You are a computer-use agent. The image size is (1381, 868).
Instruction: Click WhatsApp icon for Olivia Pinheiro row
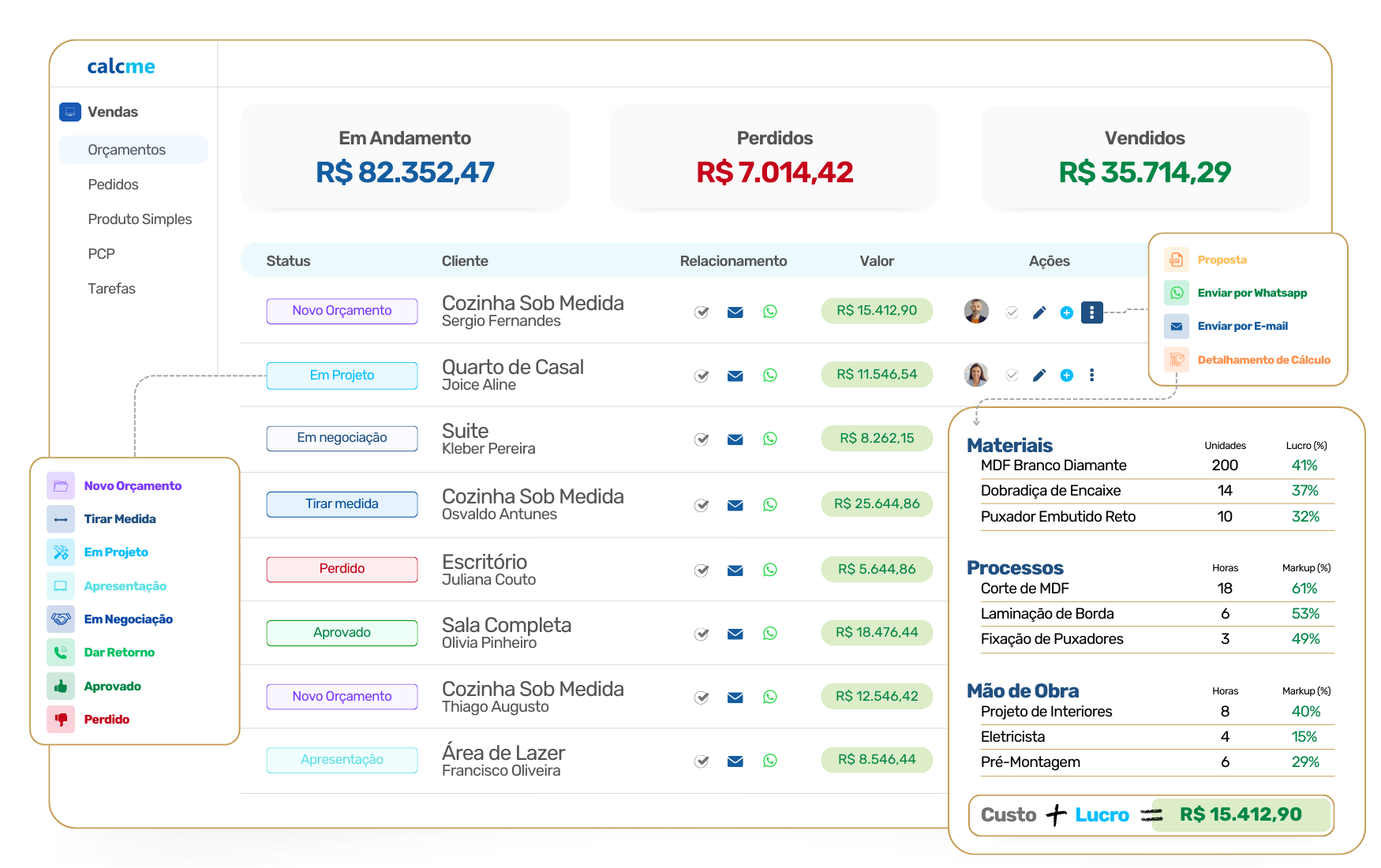pyautogui.click(x=770, y=634)
